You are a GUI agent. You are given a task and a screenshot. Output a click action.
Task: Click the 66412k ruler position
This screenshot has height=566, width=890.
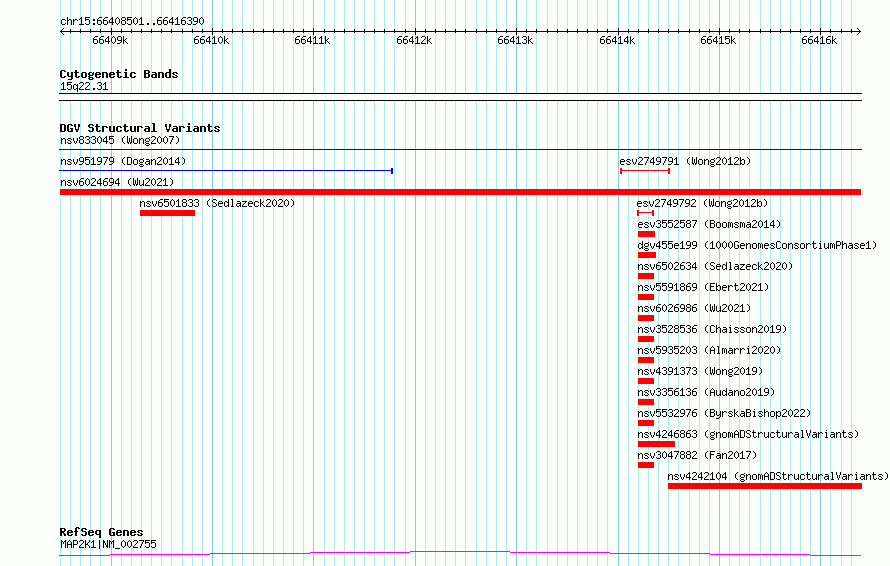click(x=414, y=41)
